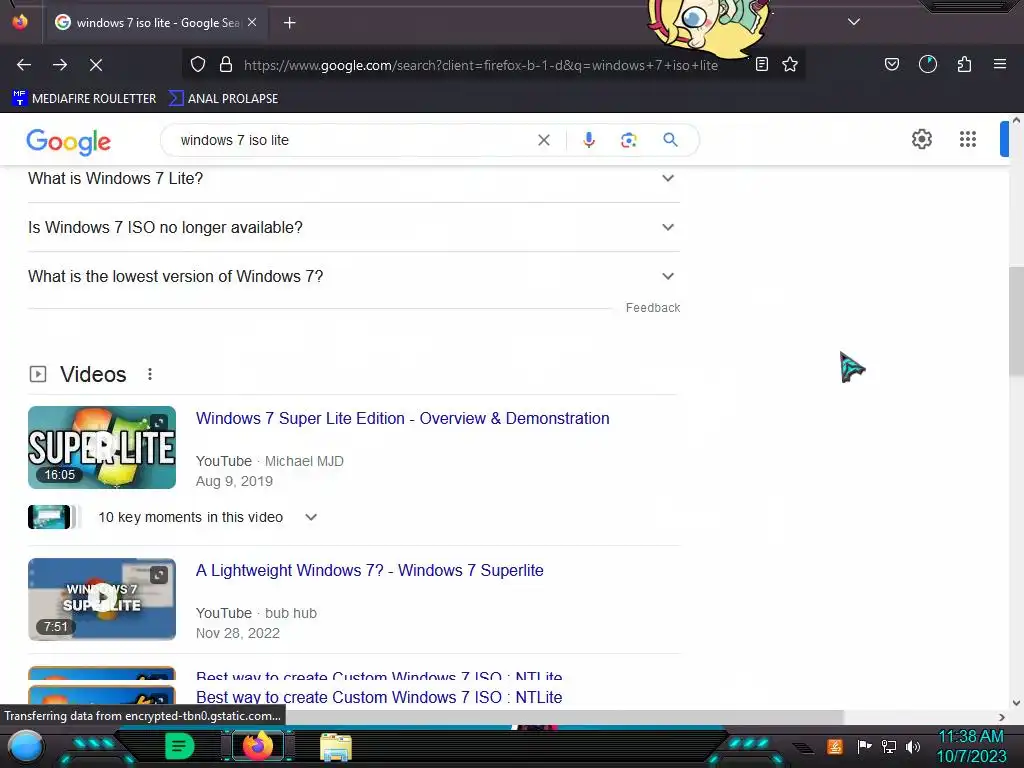Expand 'What is Windows 7 Lite?' question

353,178
